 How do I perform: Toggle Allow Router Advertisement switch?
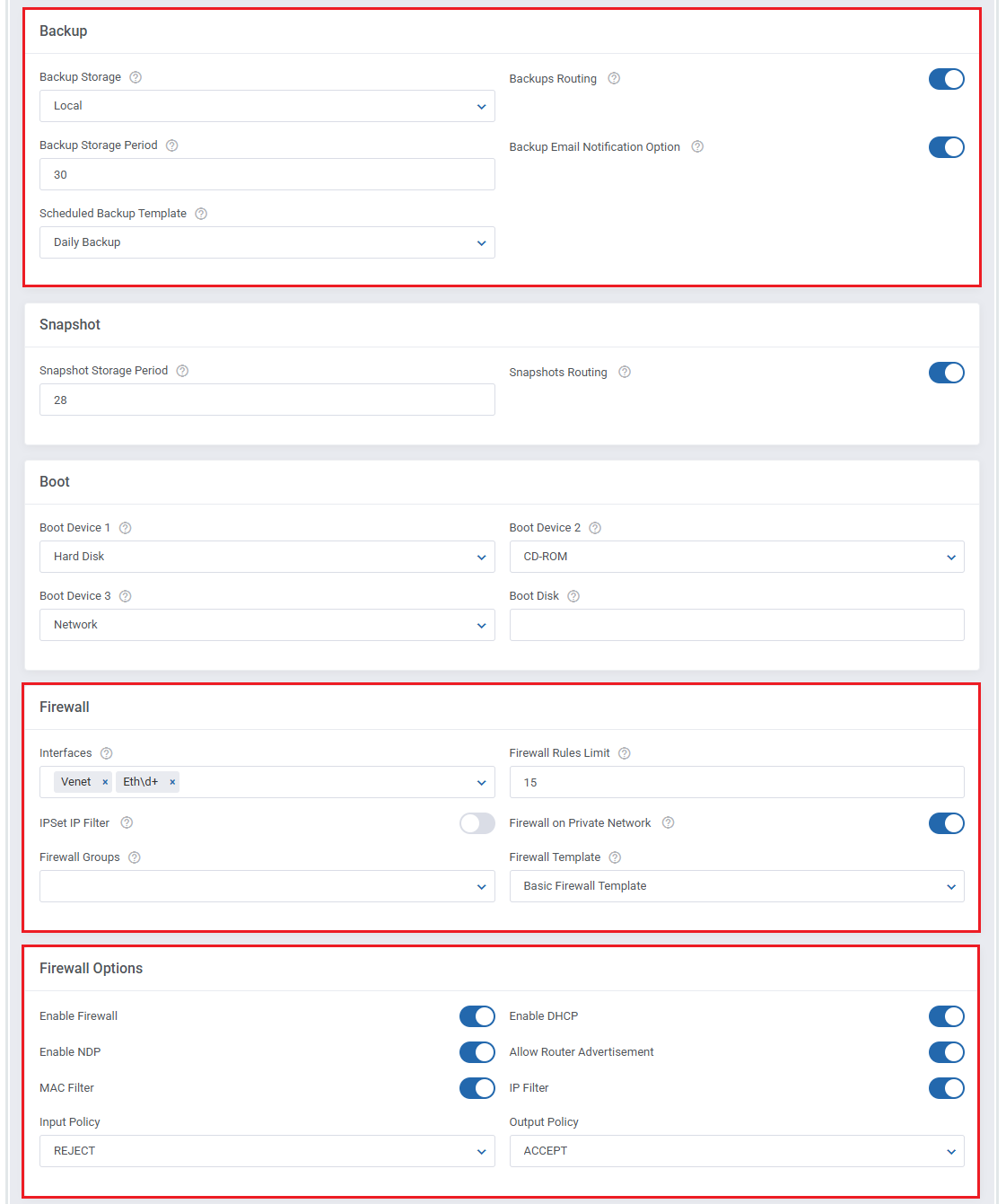[x=946, y=1052]
